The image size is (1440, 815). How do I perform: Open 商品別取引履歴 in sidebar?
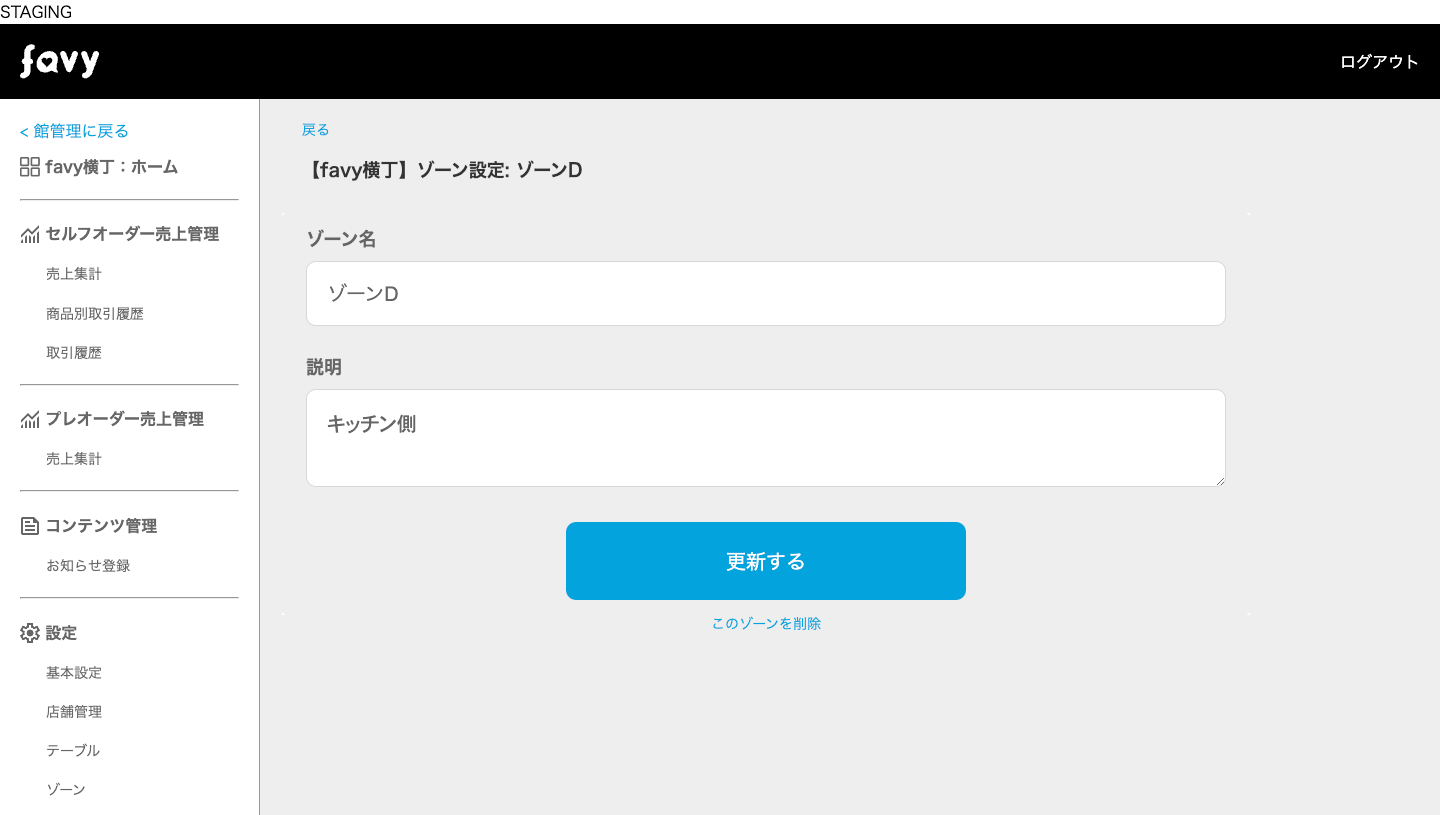pyautogui.click(x=95, y=314)
